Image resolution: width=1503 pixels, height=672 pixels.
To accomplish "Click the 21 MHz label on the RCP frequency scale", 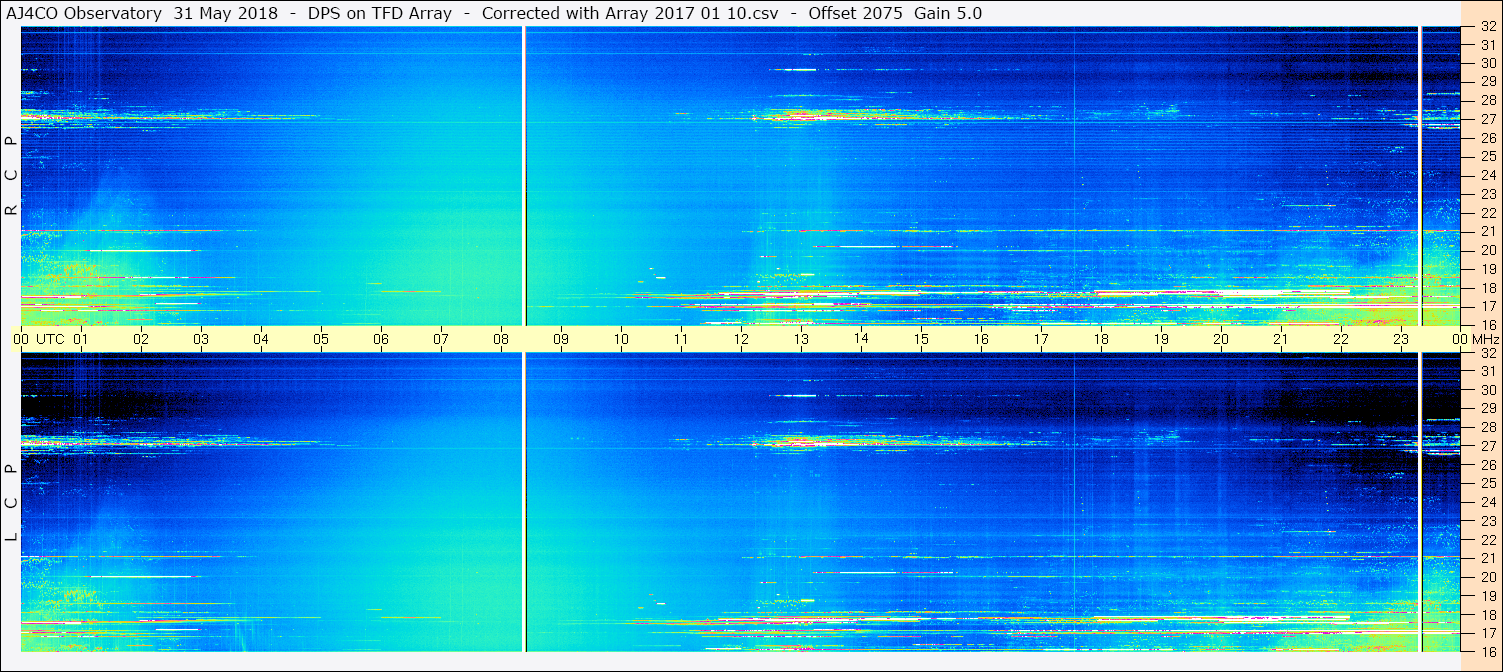I will [1488, 232].
